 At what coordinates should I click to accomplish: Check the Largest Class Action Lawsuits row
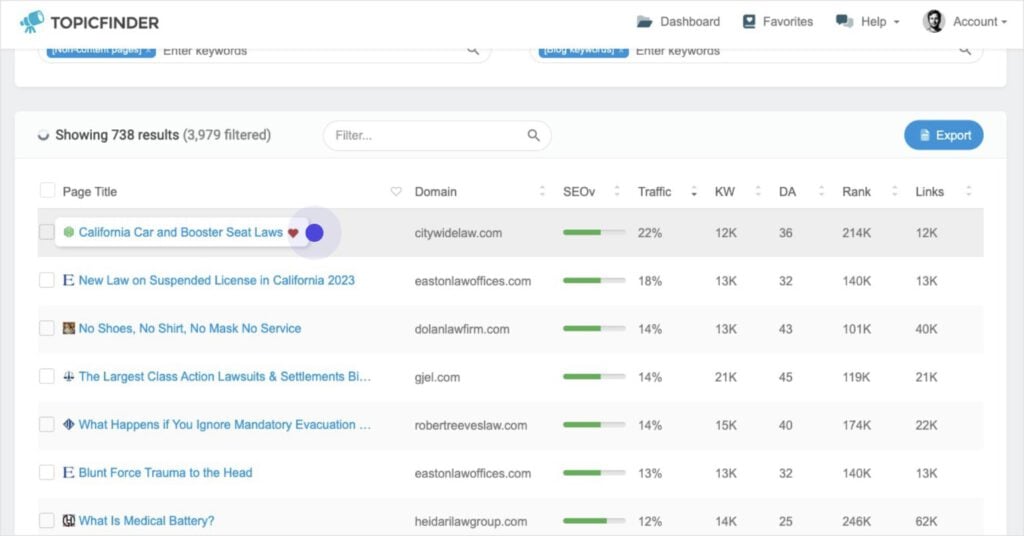click(46, 376)
